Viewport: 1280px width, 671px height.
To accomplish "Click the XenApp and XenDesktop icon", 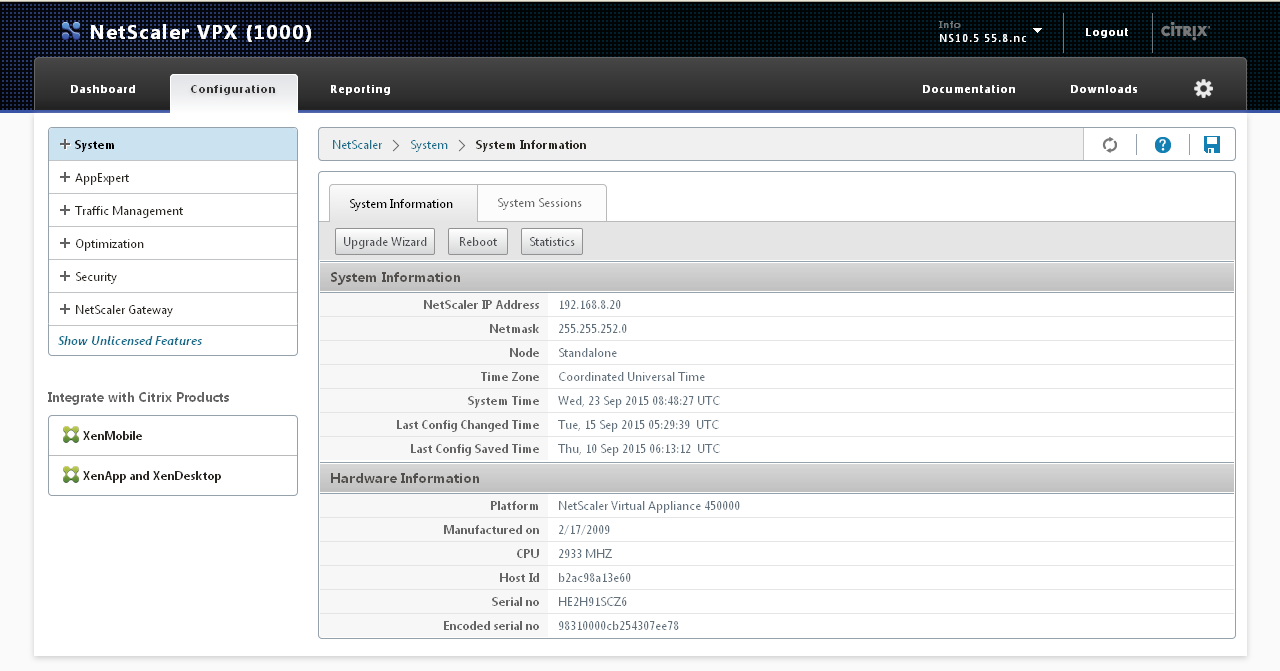I will click(x=70, y=475).
